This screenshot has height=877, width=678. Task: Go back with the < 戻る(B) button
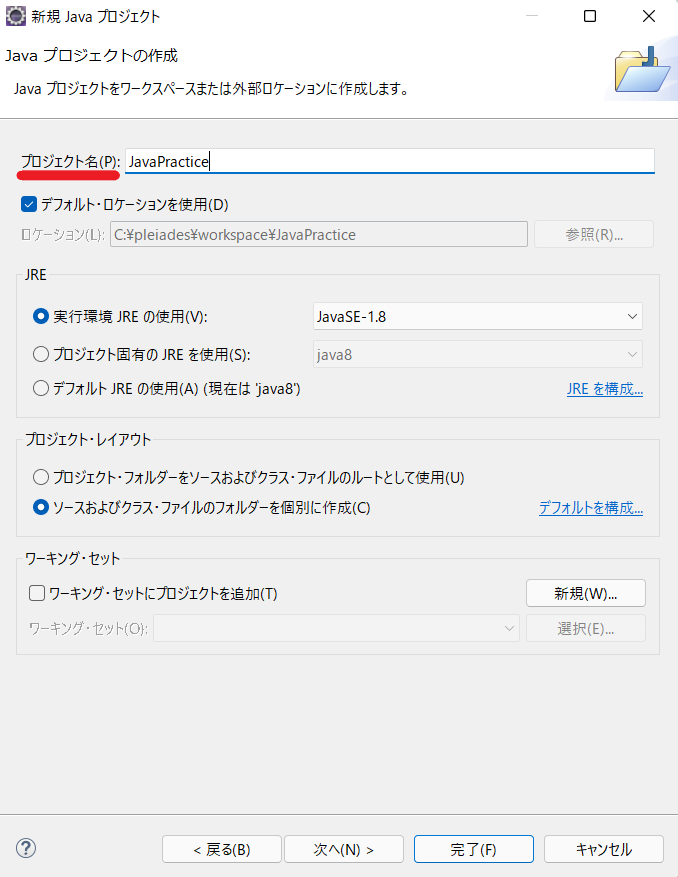point(222,849)
